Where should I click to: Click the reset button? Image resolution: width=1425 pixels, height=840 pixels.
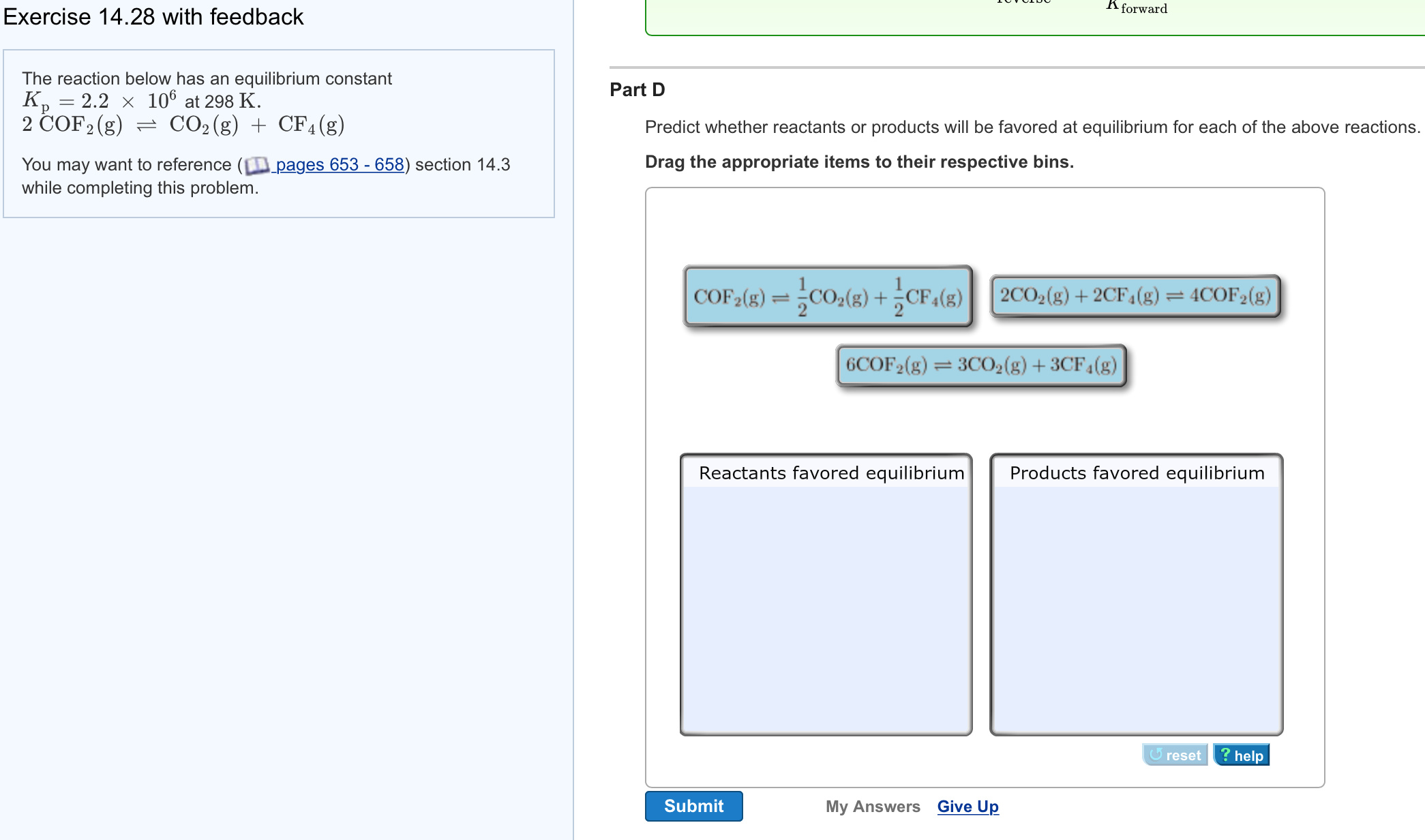pyautogui.click(x=1175, y=755)
